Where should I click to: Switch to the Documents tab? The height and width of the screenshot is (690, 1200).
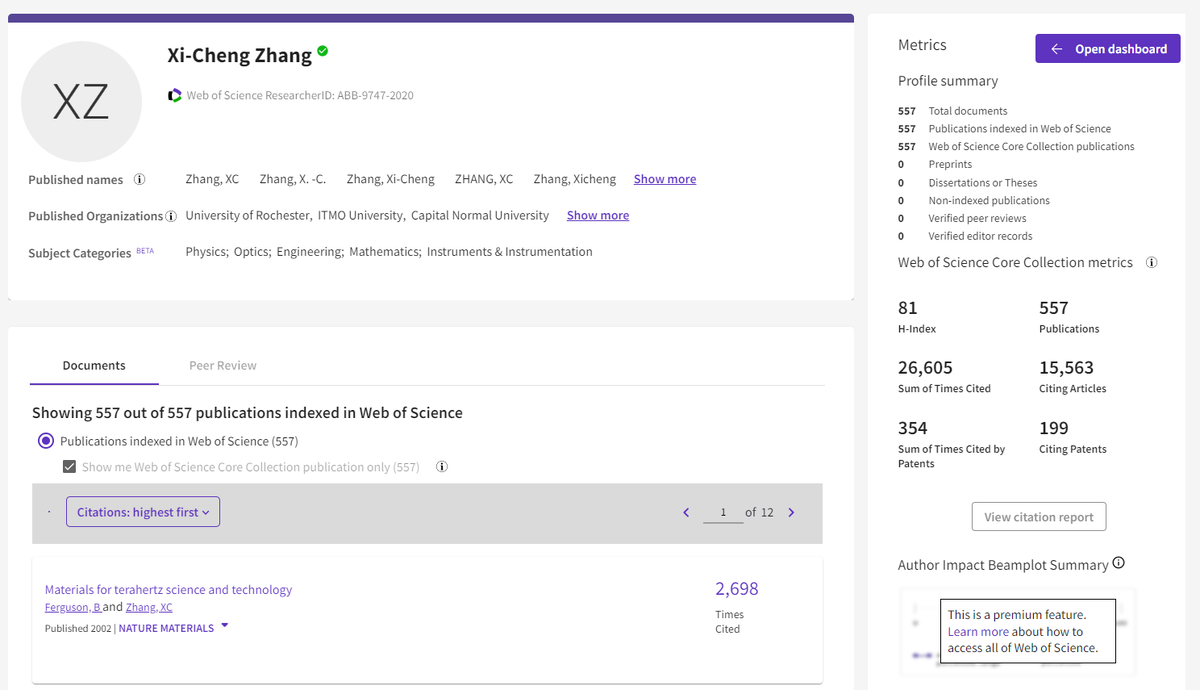point(94,366)
